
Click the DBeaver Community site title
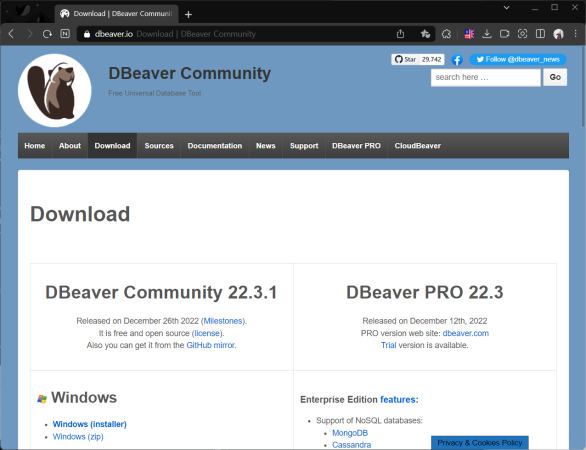[x=189, y=73]
